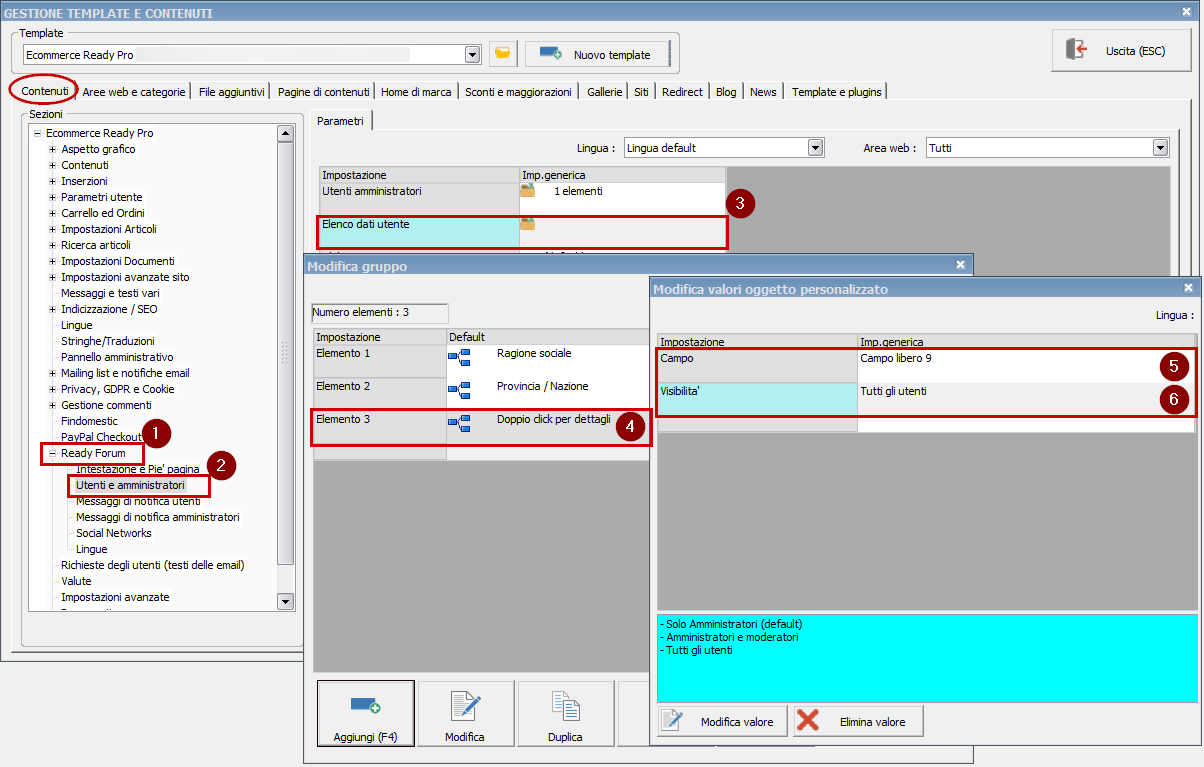Click the Elemento 1 tree icon

(459, 357)
